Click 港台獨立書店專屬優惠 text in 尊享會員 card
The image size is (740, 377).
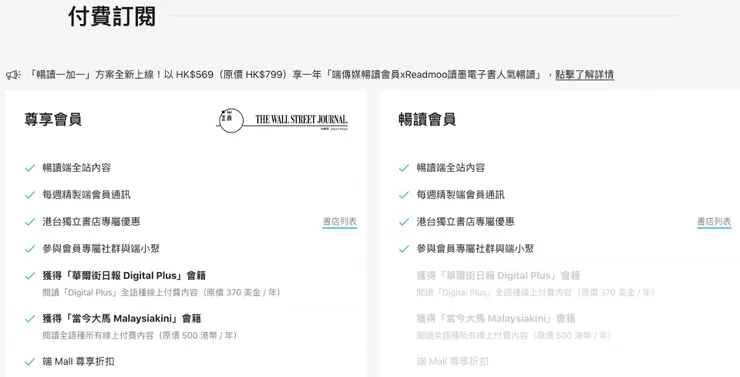(x=91, y=221)
